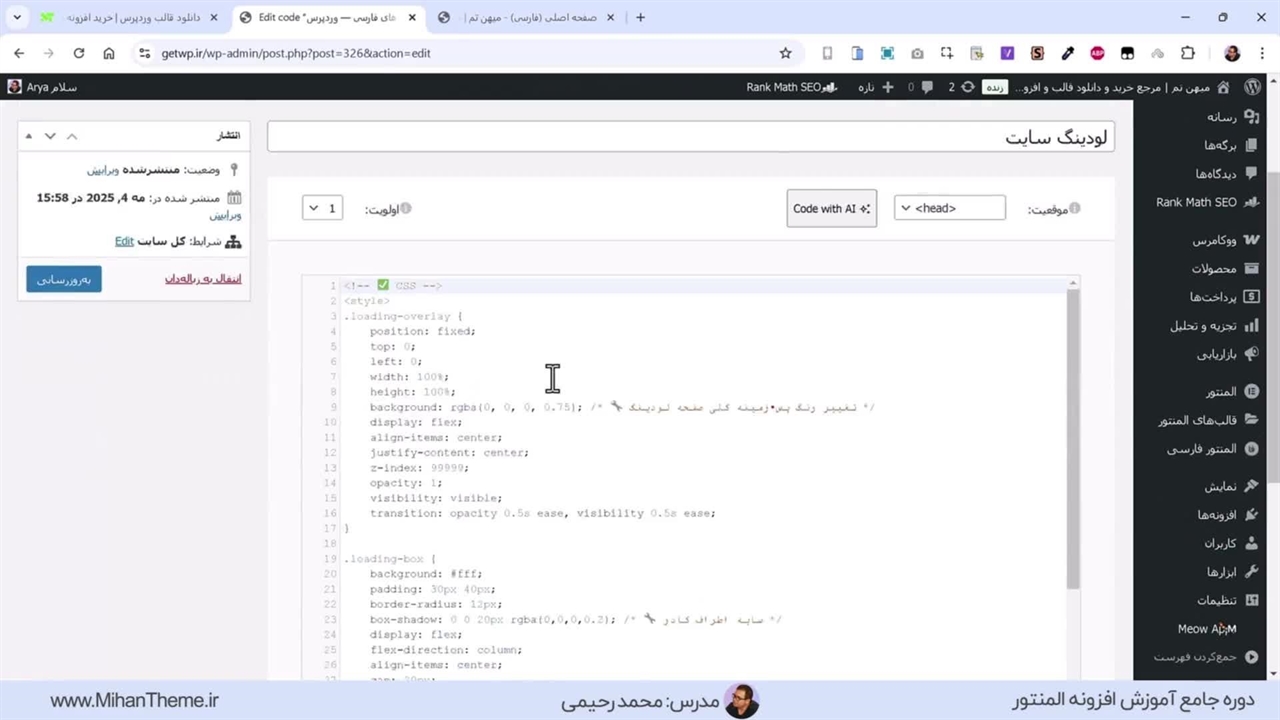Move the publish panel down
The image size is (1280, 720).
pyautogui.click(x=50, y=136)
